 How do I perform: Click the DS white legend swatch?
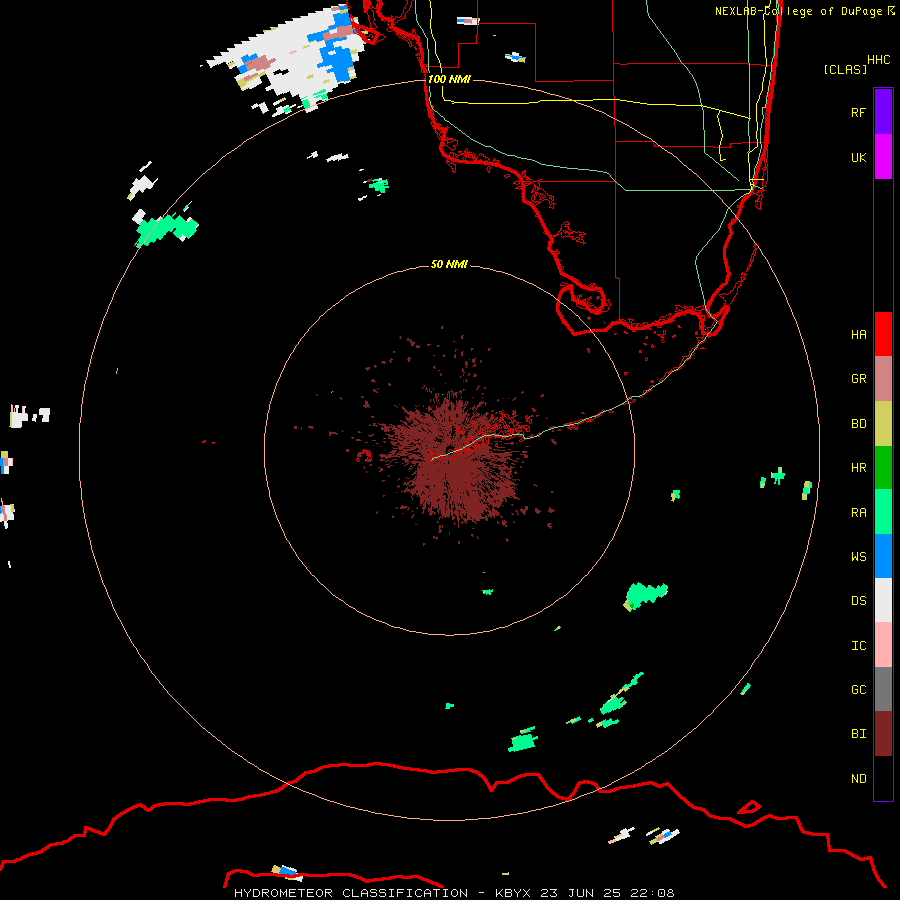point(883,600)
